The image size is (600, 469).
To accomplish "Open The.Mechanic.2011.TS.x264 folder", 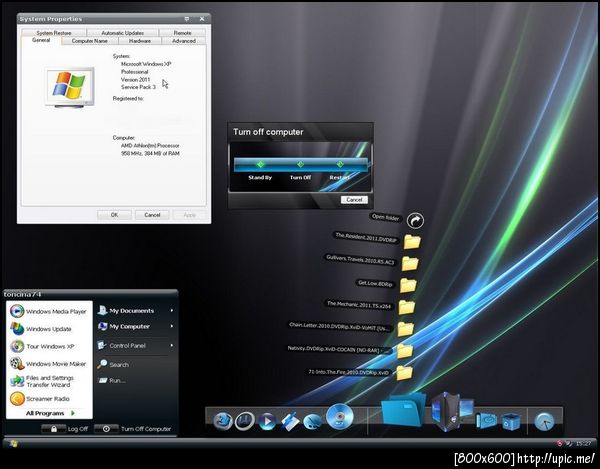I will [x=406, y=307].
